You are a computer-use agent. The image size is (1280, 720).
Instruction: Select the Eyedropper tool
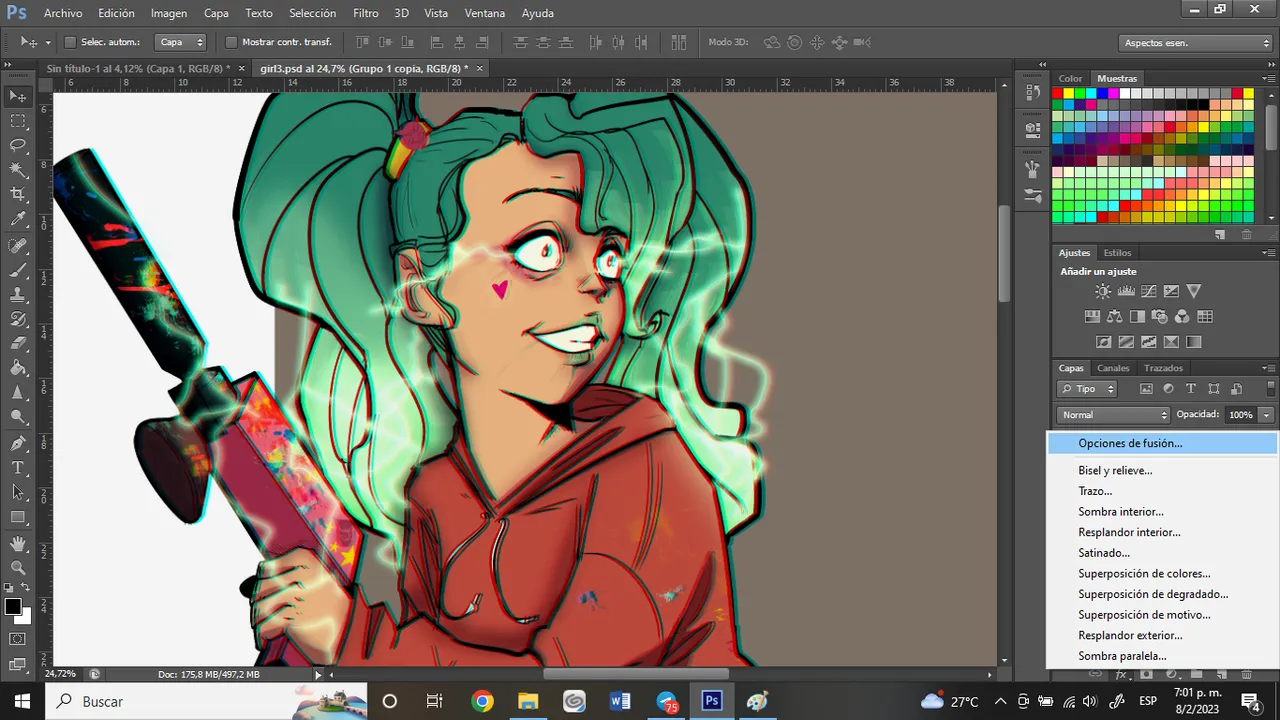(x=18, y=219)
